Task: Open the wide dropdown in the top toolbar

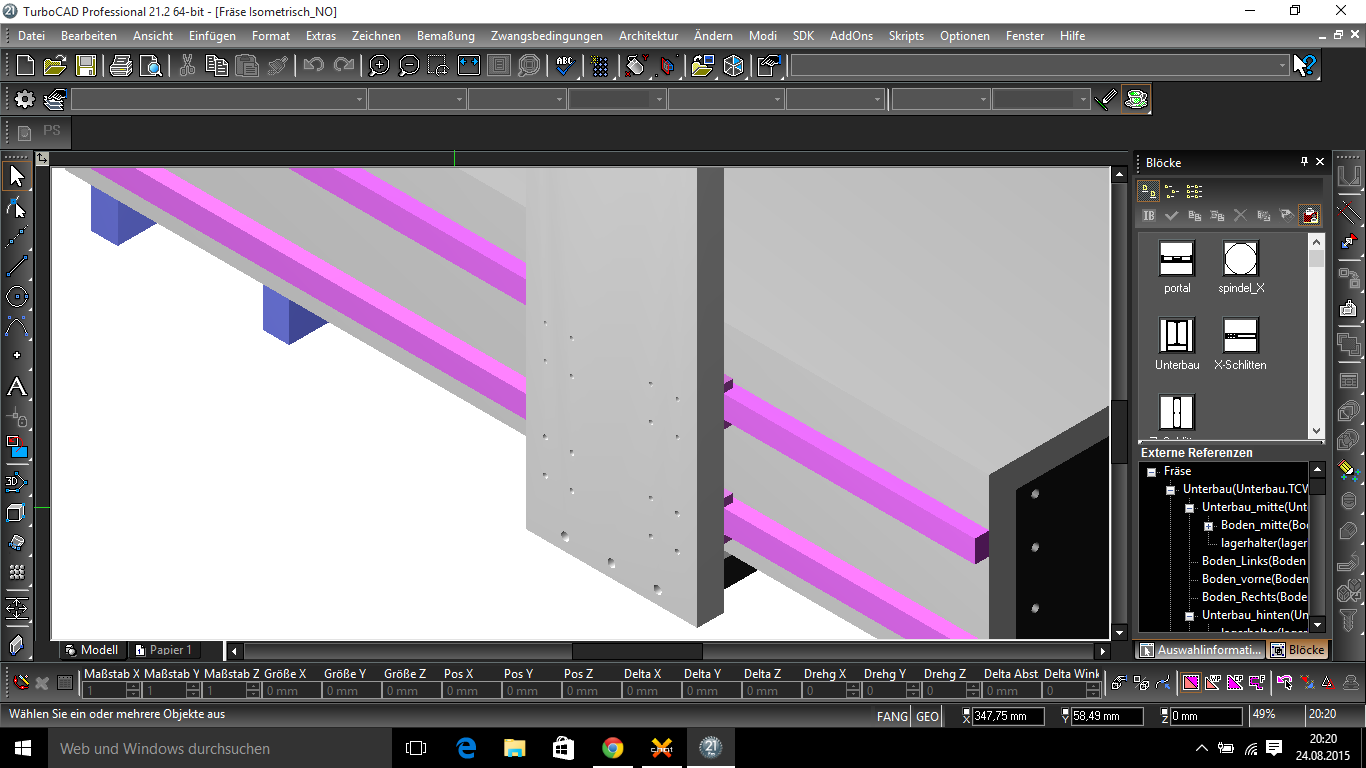Action: point(1040,66)
